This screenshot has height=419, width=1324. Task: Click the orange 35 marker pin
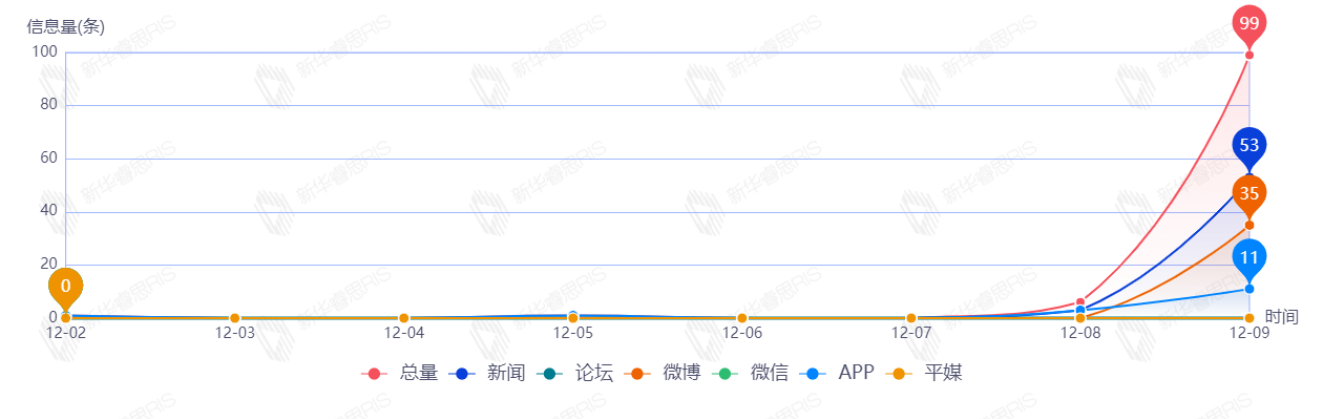tap(1249, 193)
